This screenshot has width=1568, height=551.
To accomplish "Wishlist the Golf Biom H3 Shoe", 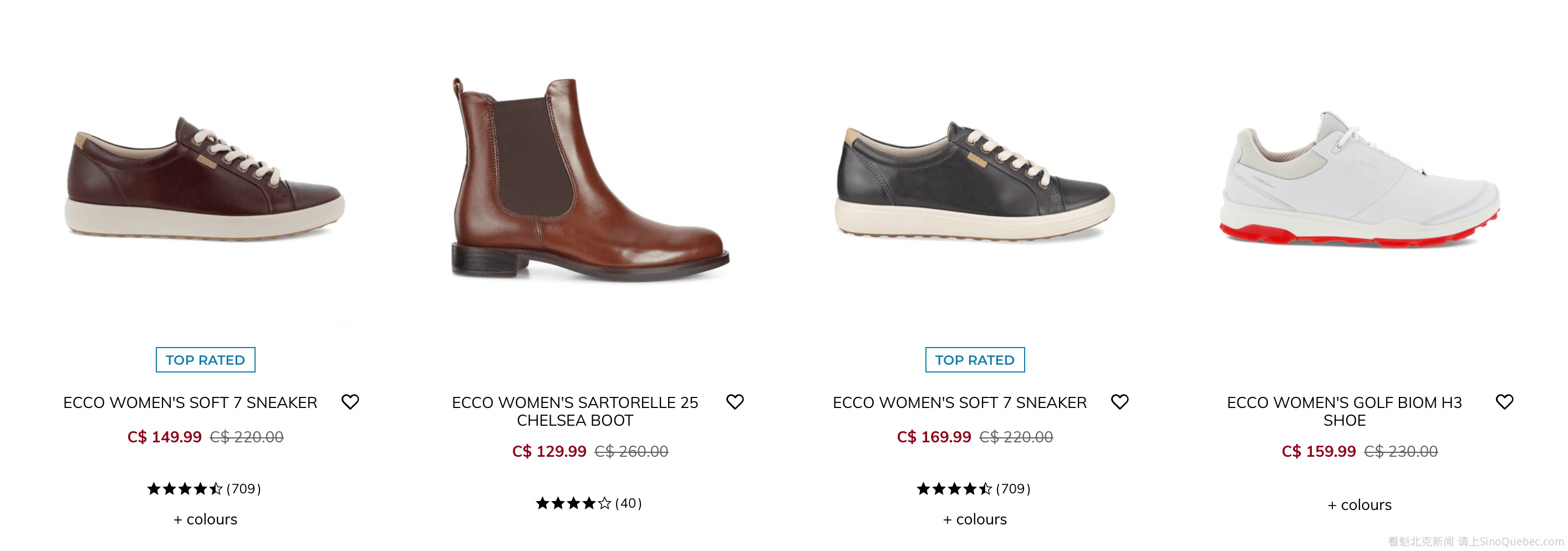I will [1504, 402].
